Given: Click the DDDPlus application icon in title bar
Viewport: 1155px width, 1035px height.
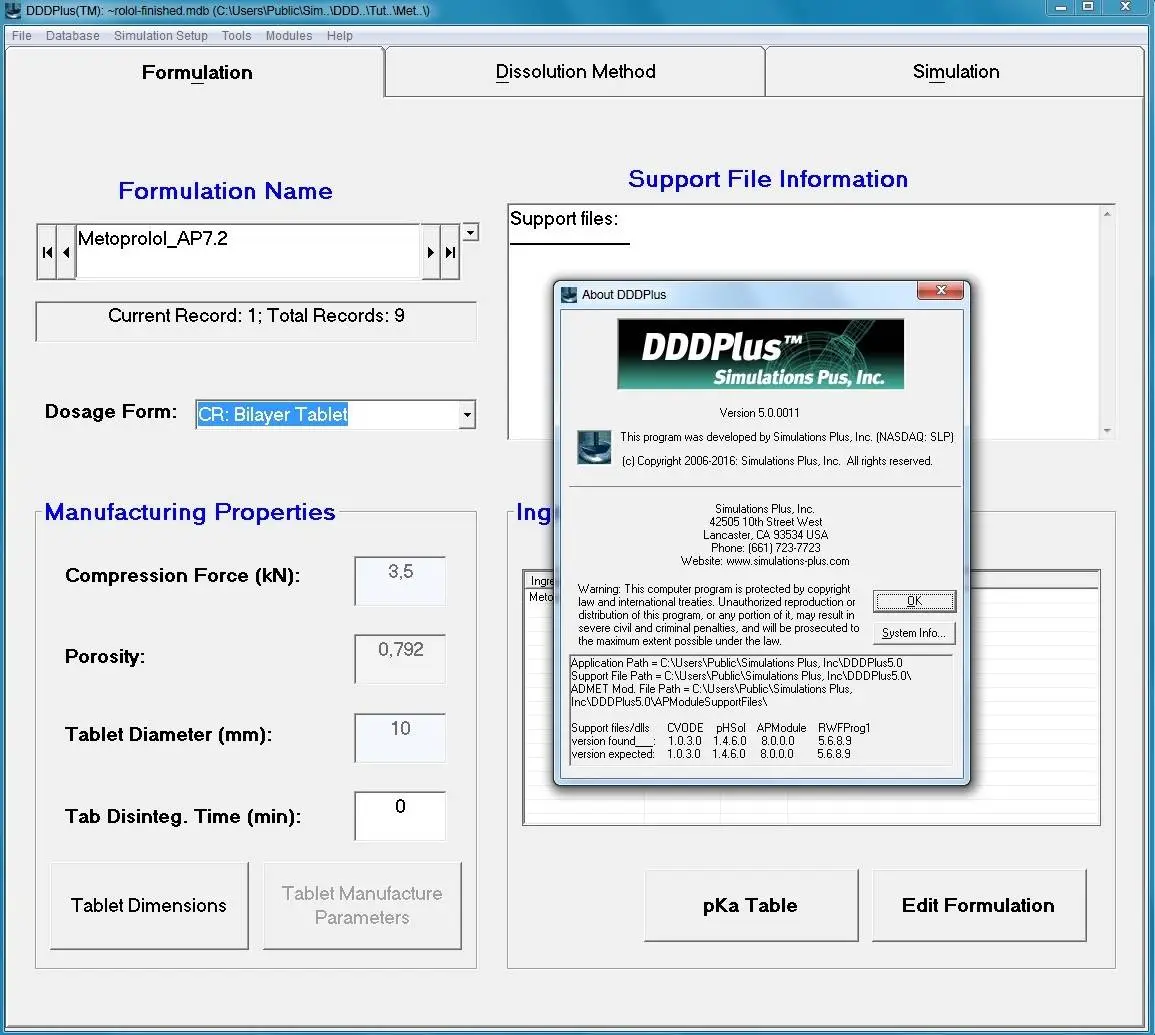Looking at the screenshot, I should [x=13, y=10].
